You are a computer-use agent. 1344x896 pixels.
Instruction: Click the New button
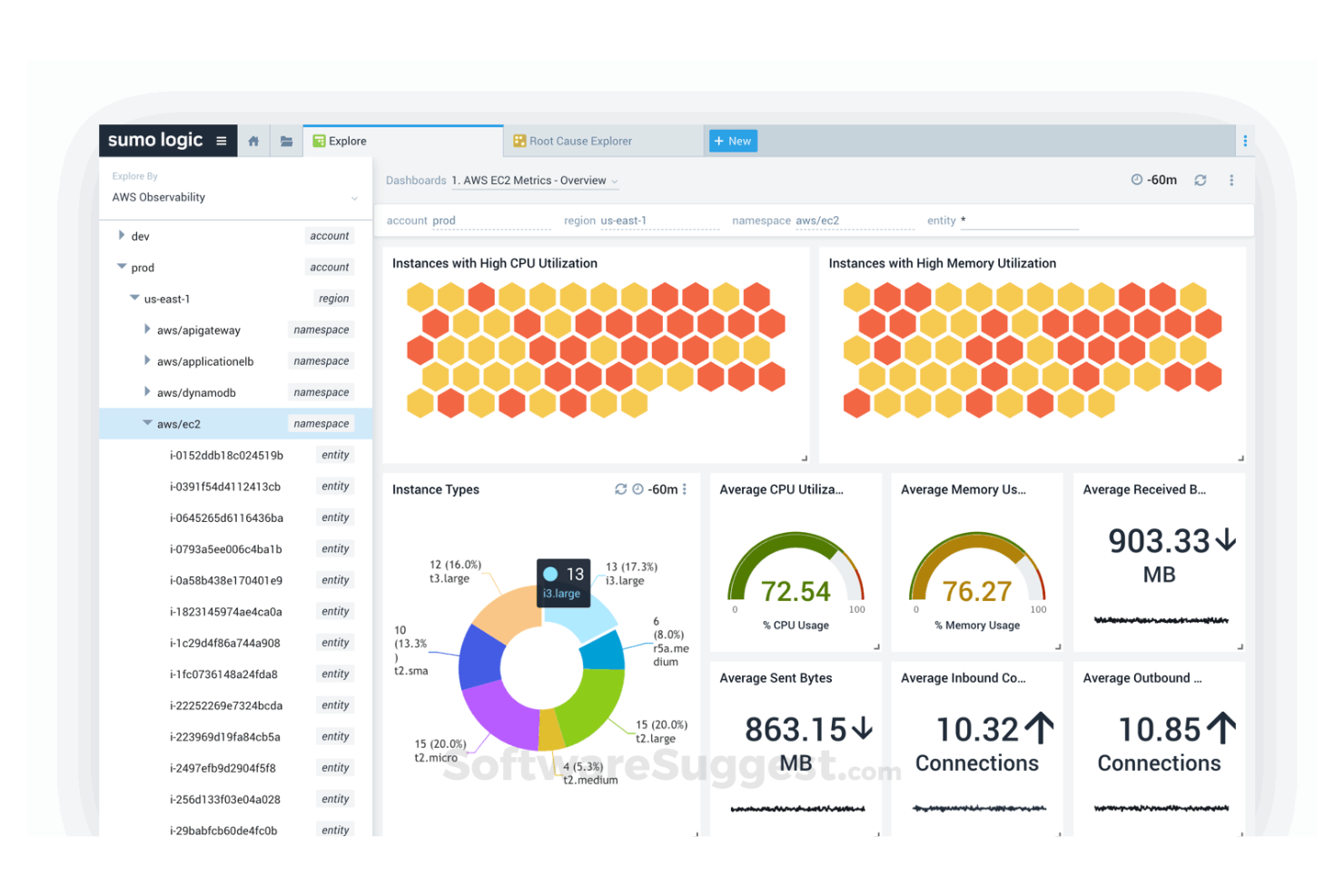click(732, 141)
